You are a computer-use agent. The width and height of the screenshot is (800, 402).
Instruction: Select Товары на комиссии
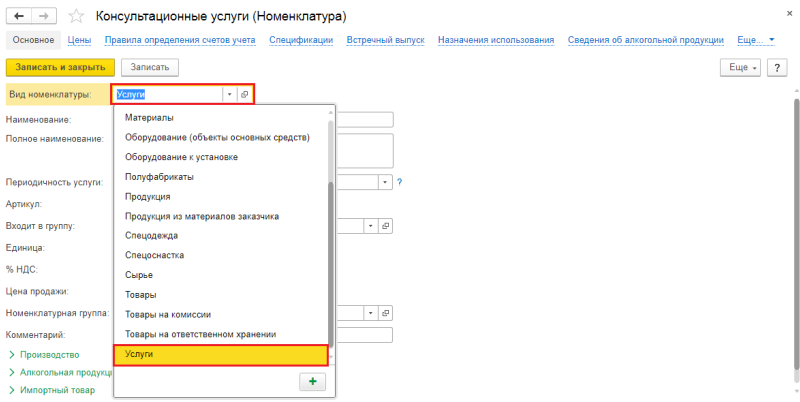[220, 315]
